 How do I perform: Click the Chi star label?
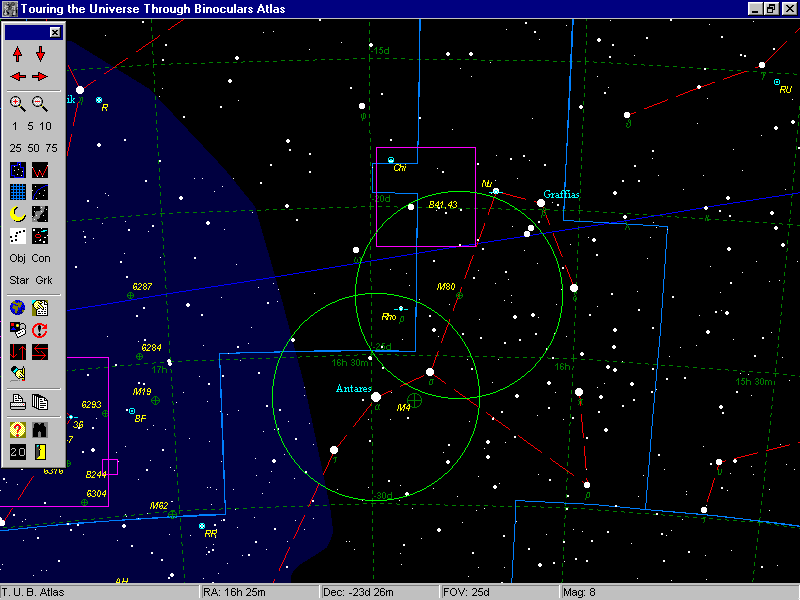coord(399,168)
